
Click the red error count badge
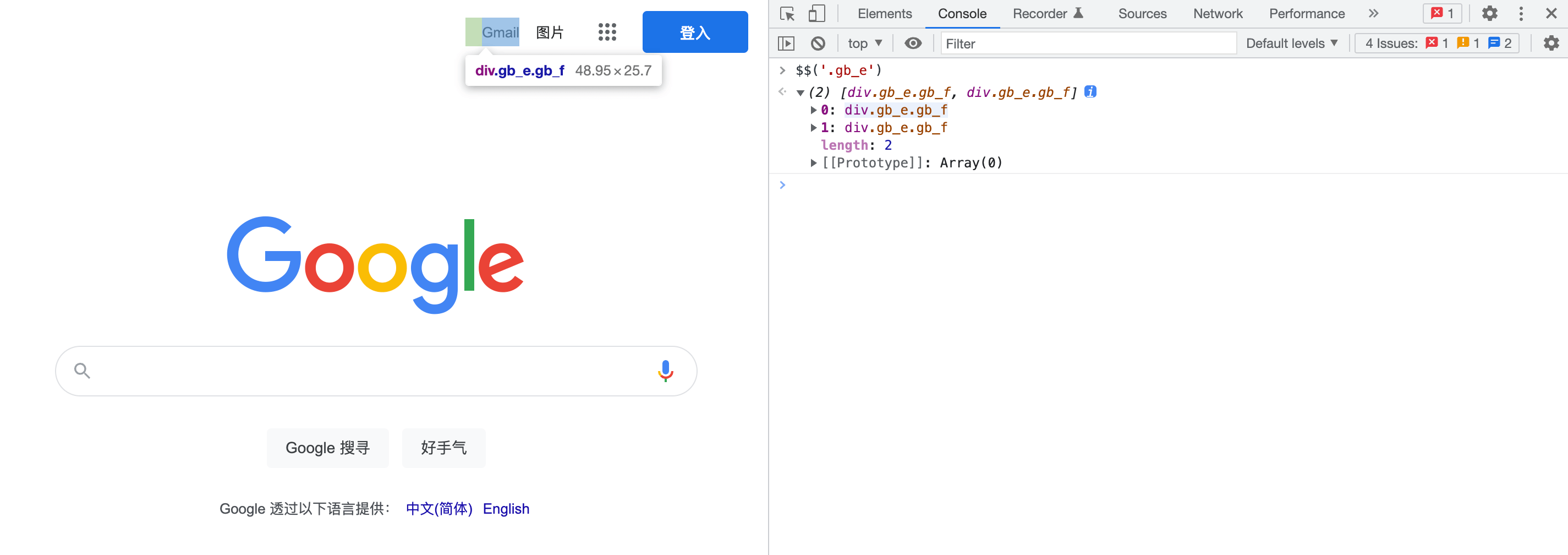(1442, 13)
